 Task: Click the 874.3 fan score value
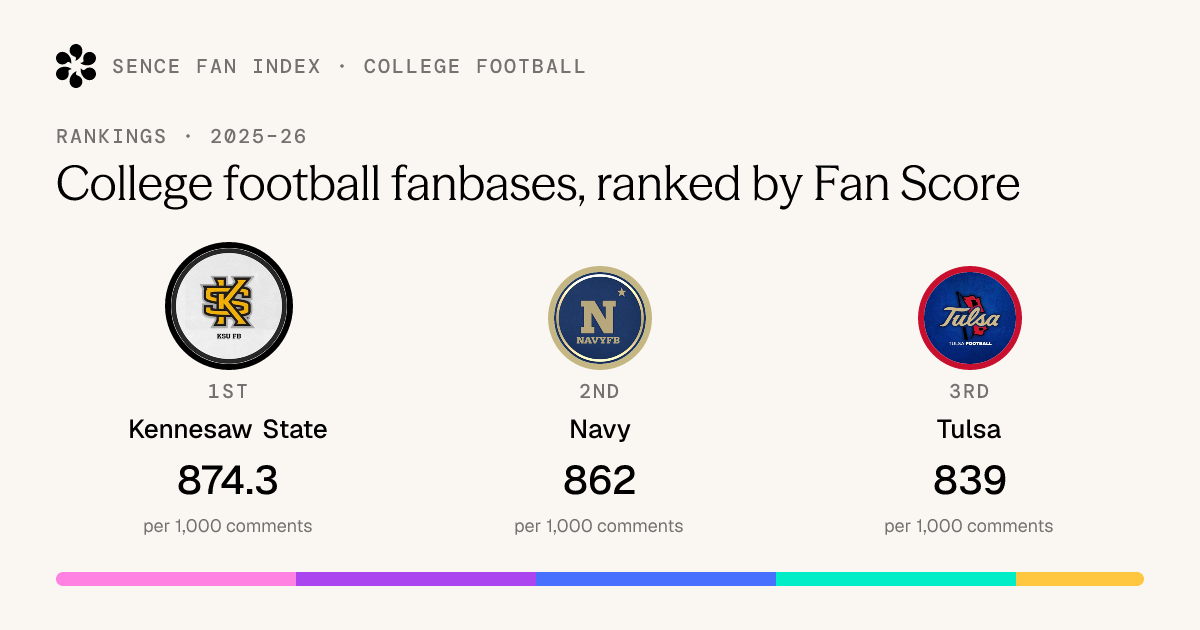(x=228, y=481)
